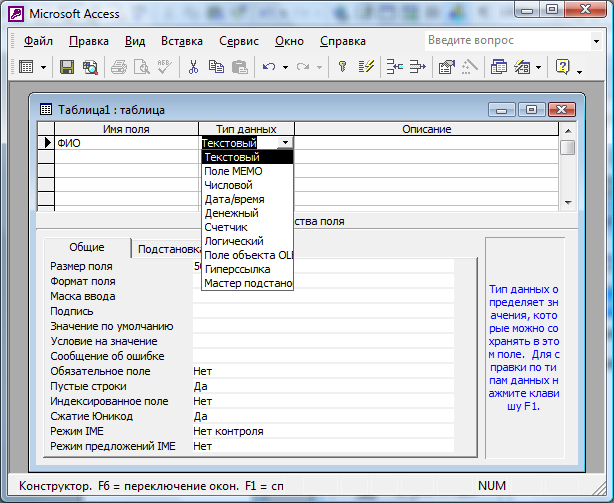Click the ФИО field name cell
The width and height of the screenshot is (614, 503).
[x=126, y=143]
